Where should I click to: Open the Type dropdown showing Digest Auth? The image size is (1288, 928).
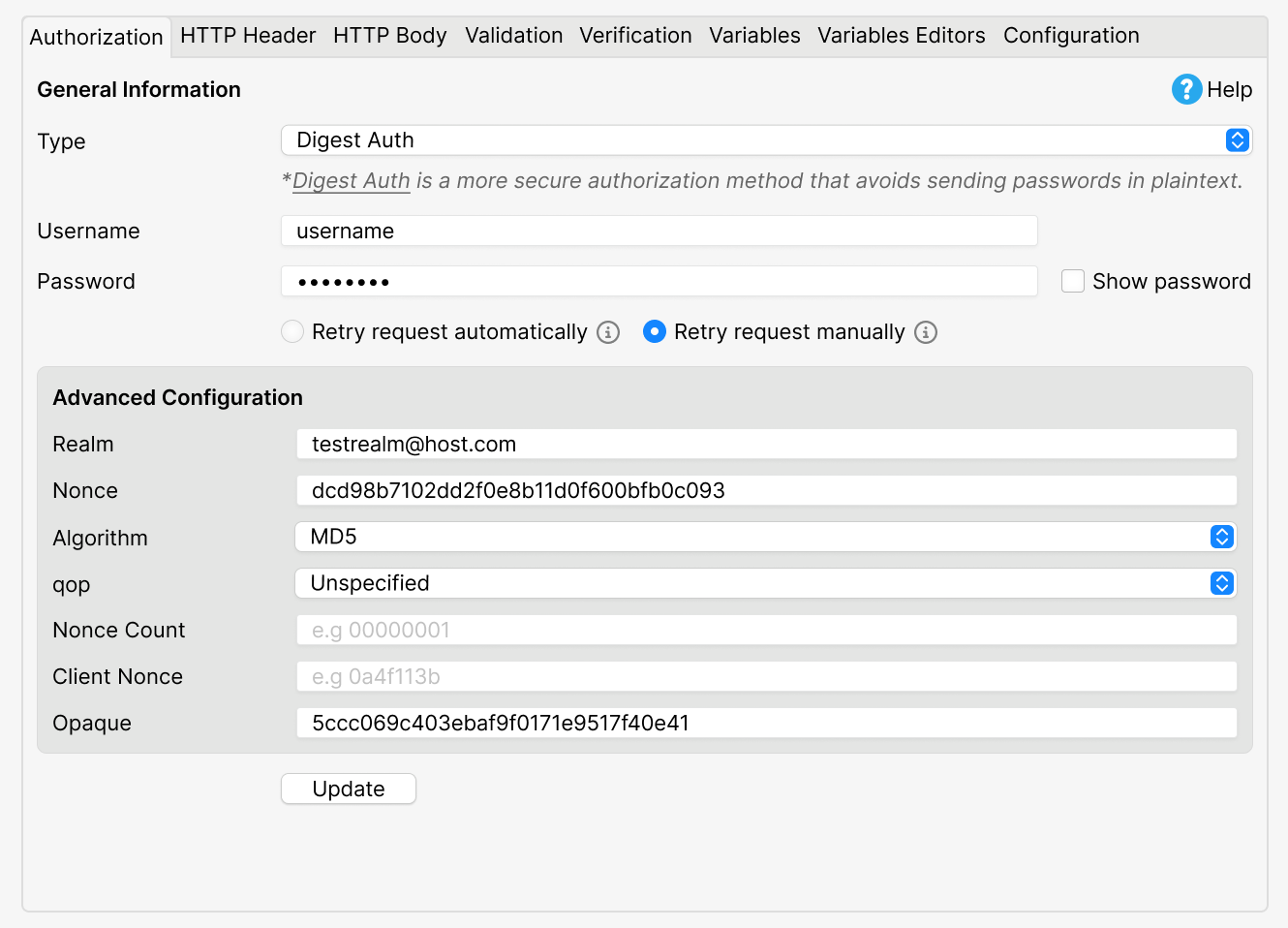pos(766,140)
